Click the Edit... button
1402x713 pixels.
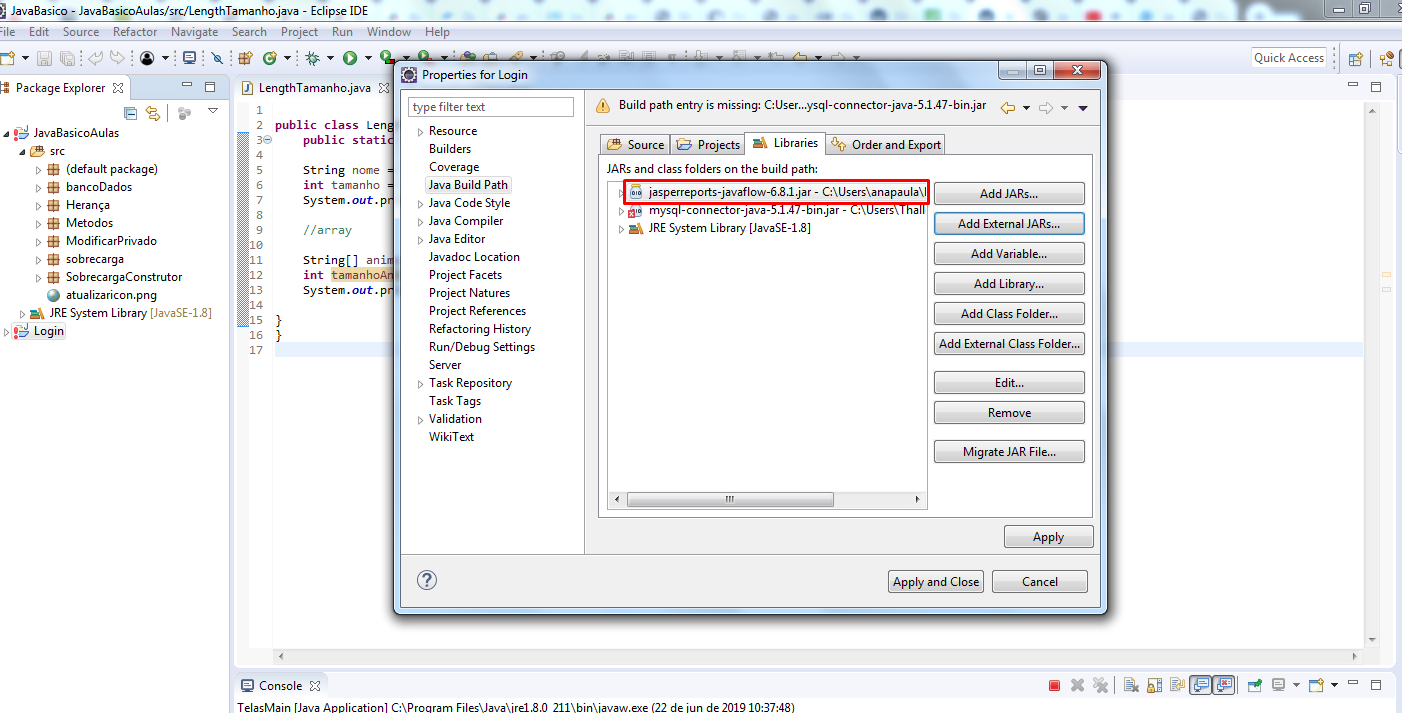[1009, 383]
